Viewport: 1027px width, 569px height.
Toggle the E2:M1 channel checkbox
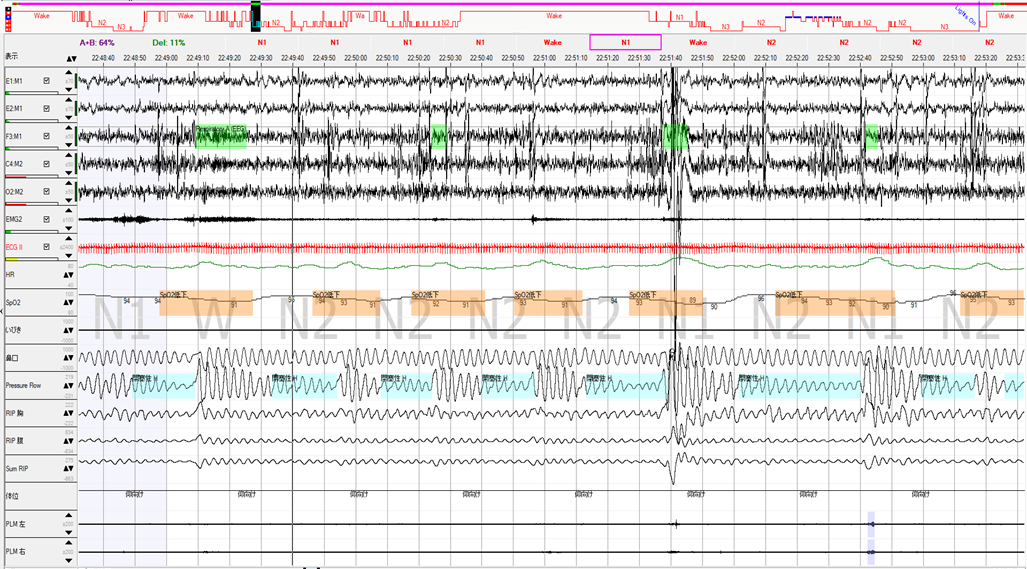47,109
